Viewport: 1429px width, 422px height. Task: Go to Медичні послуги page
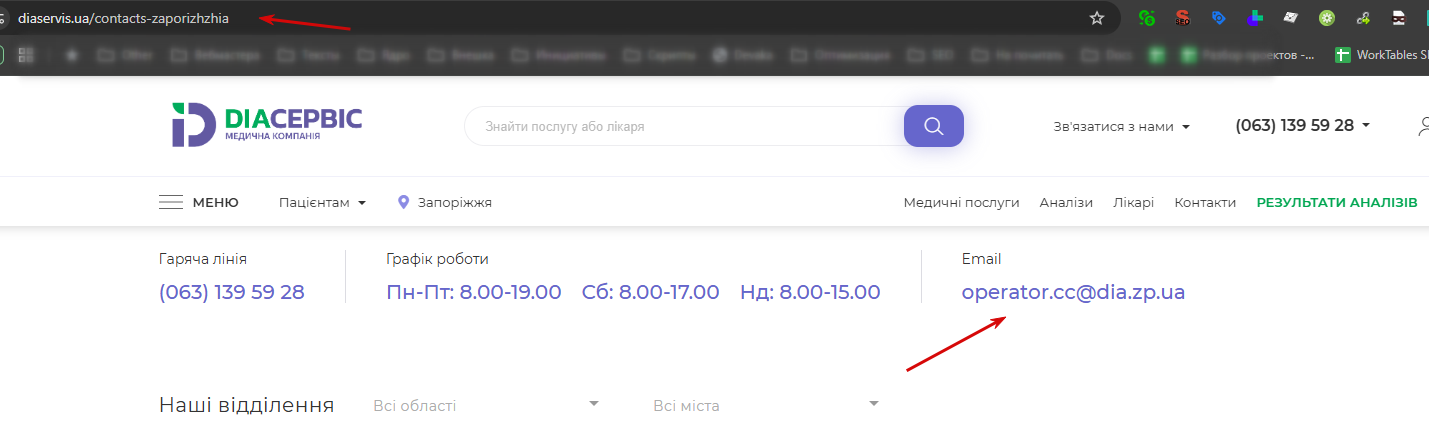pyautogui.click(x=961, y=202)
